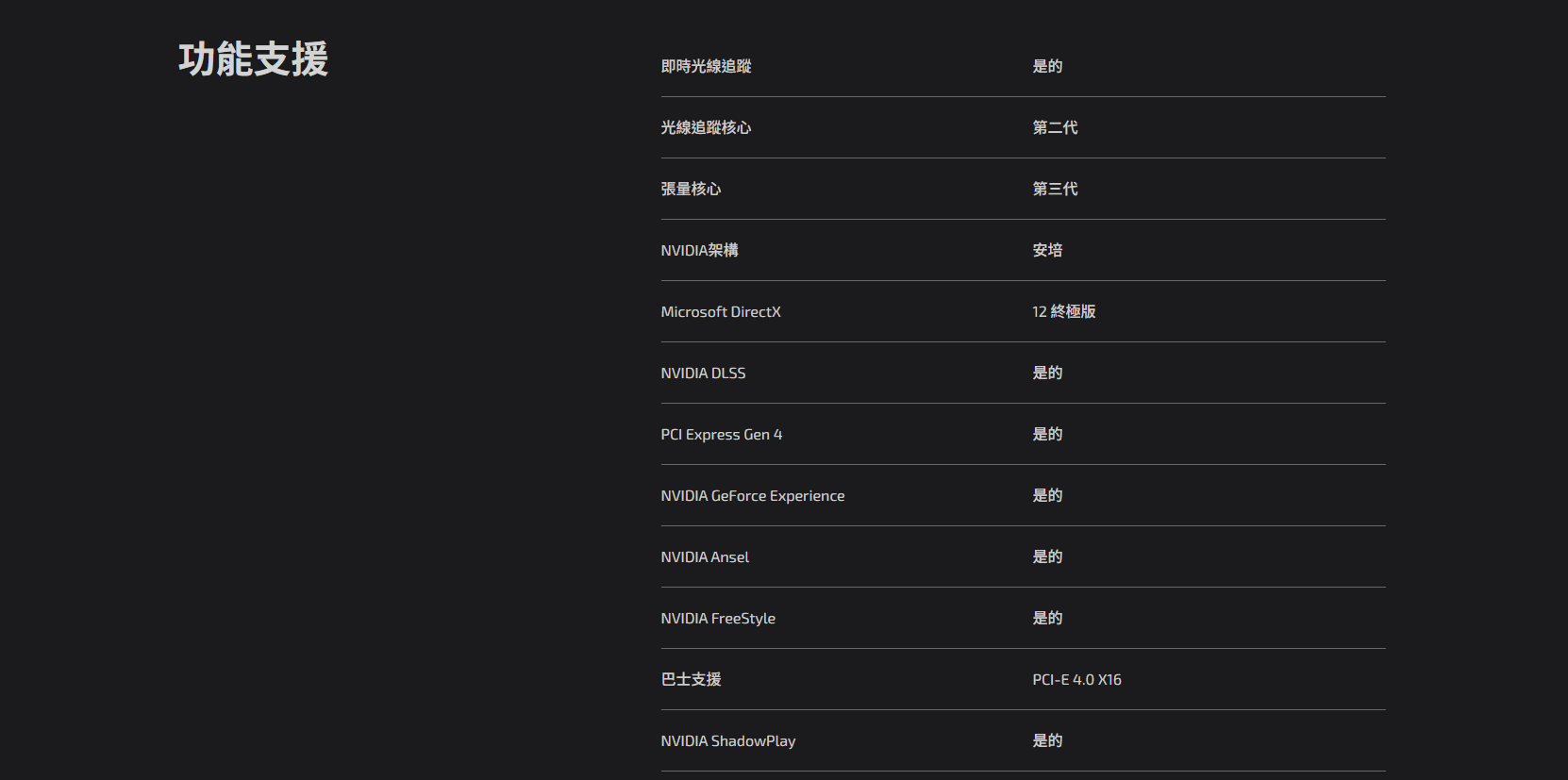Select the 光線追蹤核心 label
The image size is (1568, 780).
(x=707, y=127)
